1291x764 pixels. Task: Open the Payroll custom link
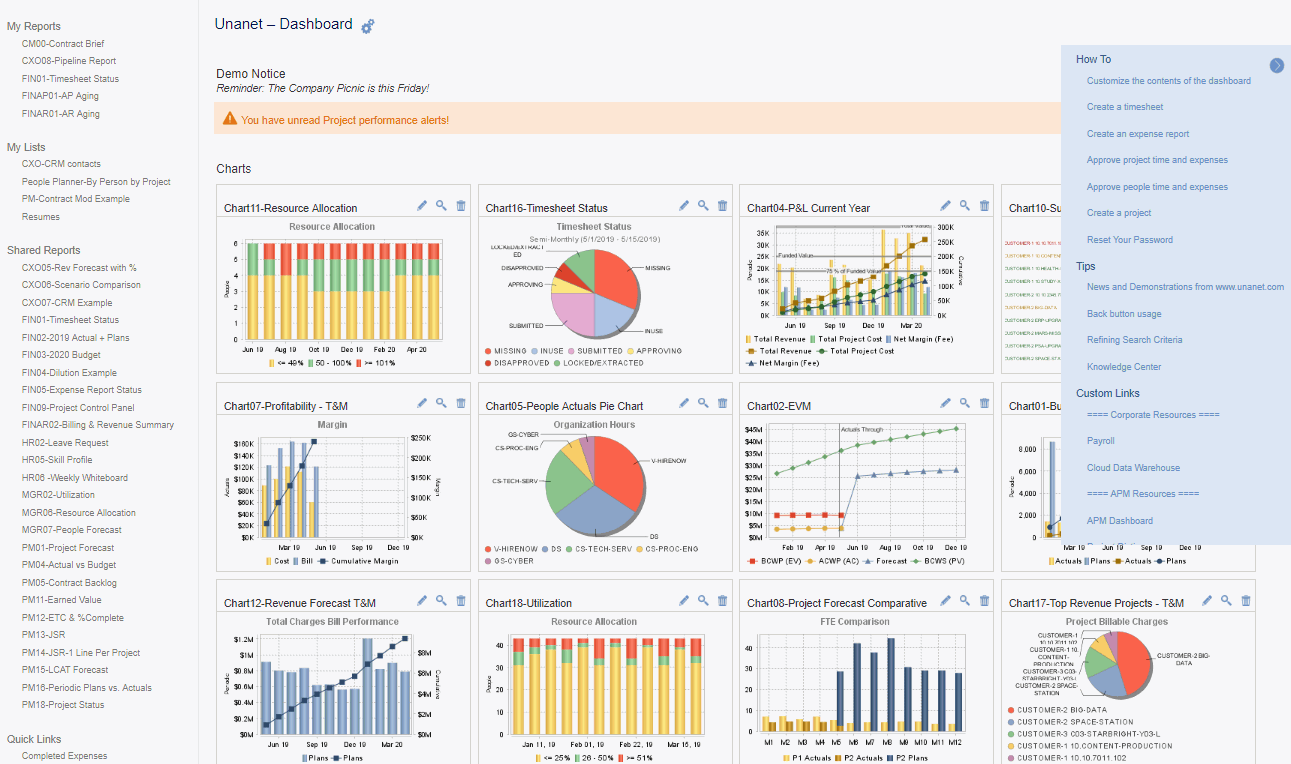1100,441
